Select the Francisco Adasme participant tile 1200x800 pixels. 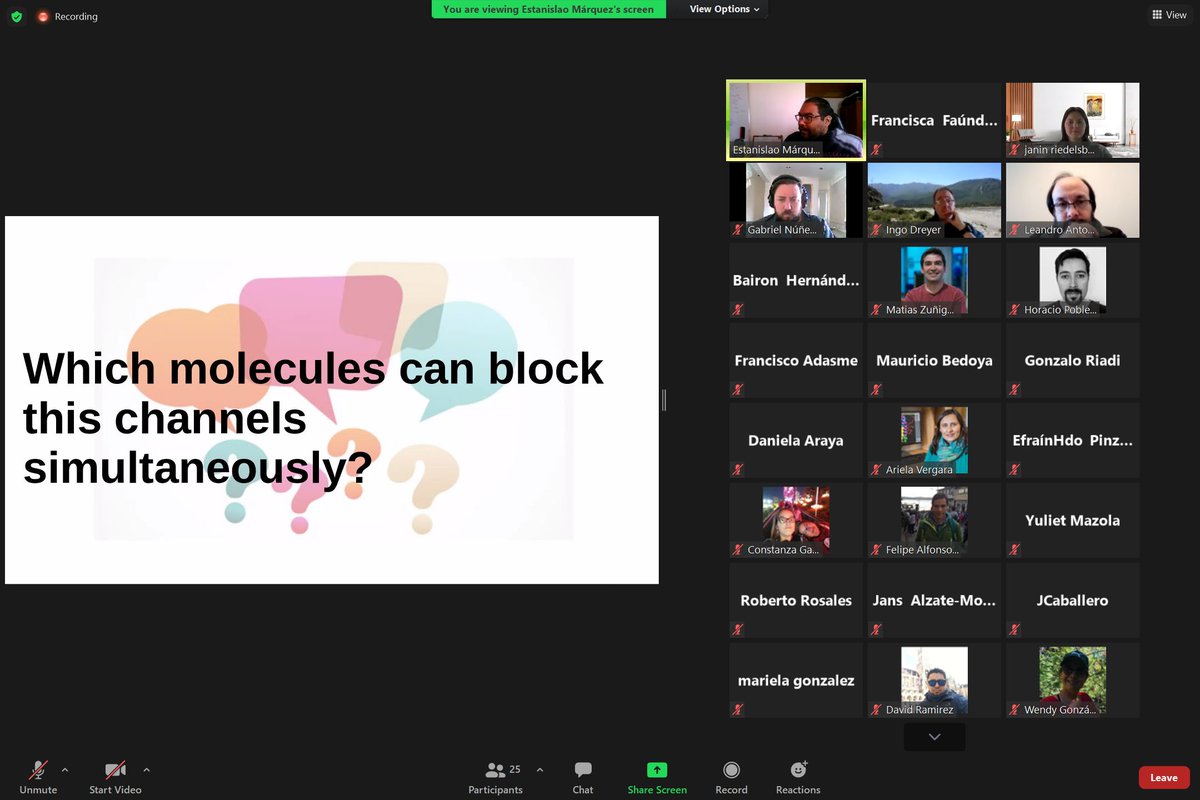(x=796, y=360)
